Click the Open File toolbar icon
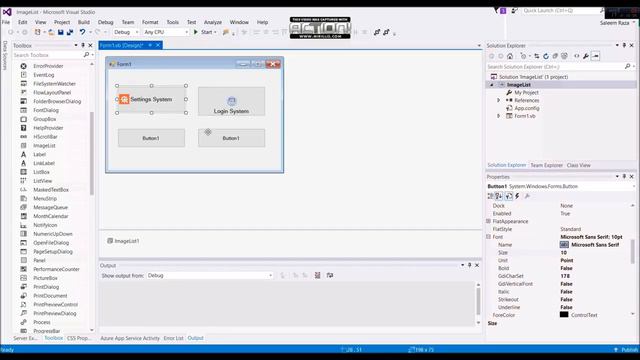This screenshot has width=640, height=360. click(x=51, y=32)
